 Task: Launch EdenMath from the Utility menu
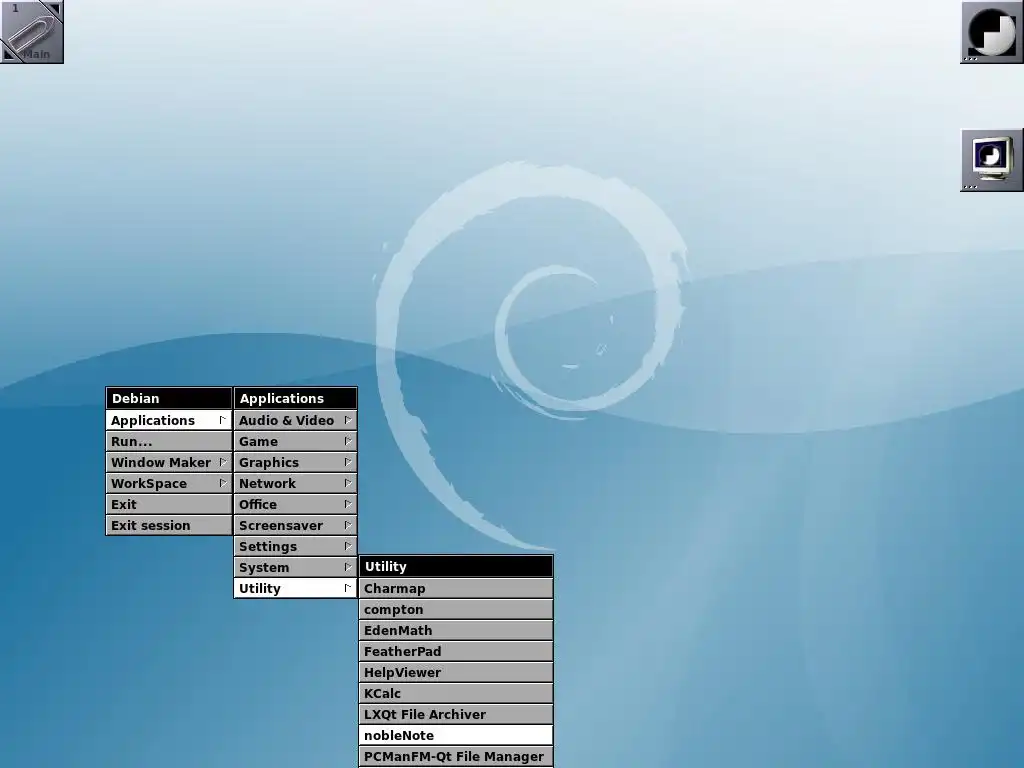click(456, 630)
